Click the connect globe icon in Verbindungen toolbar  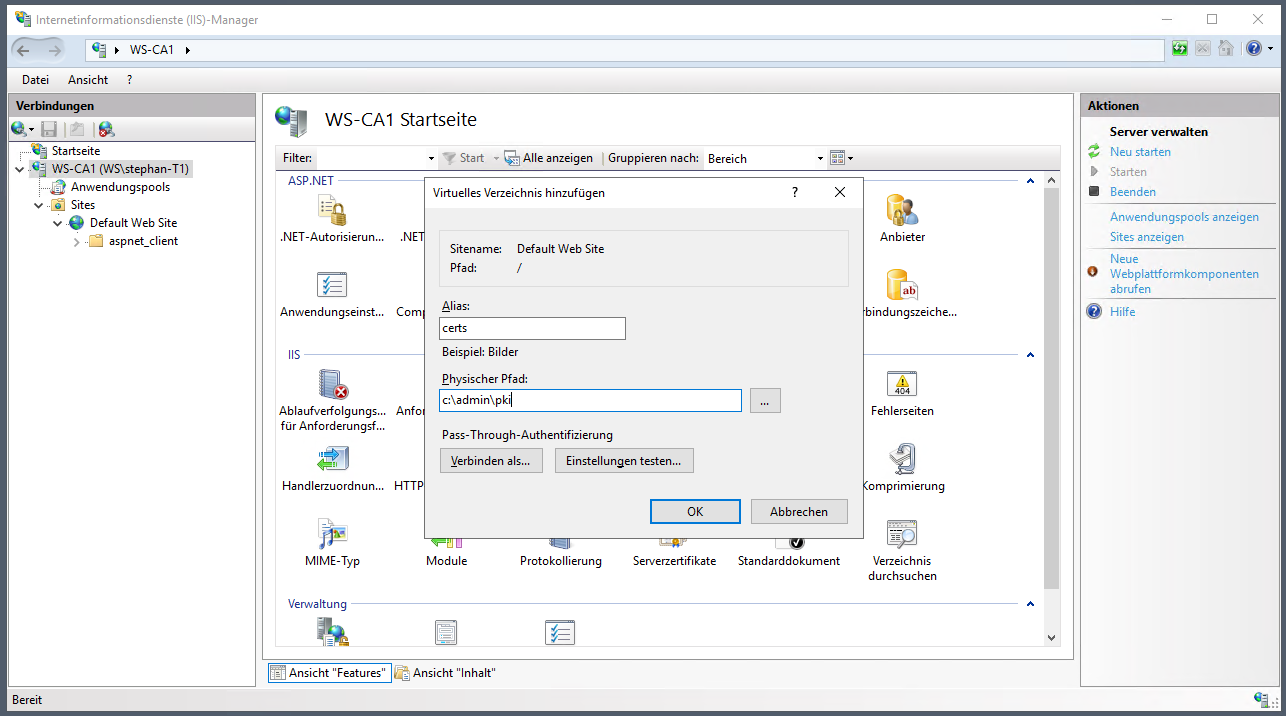(19, 129)
